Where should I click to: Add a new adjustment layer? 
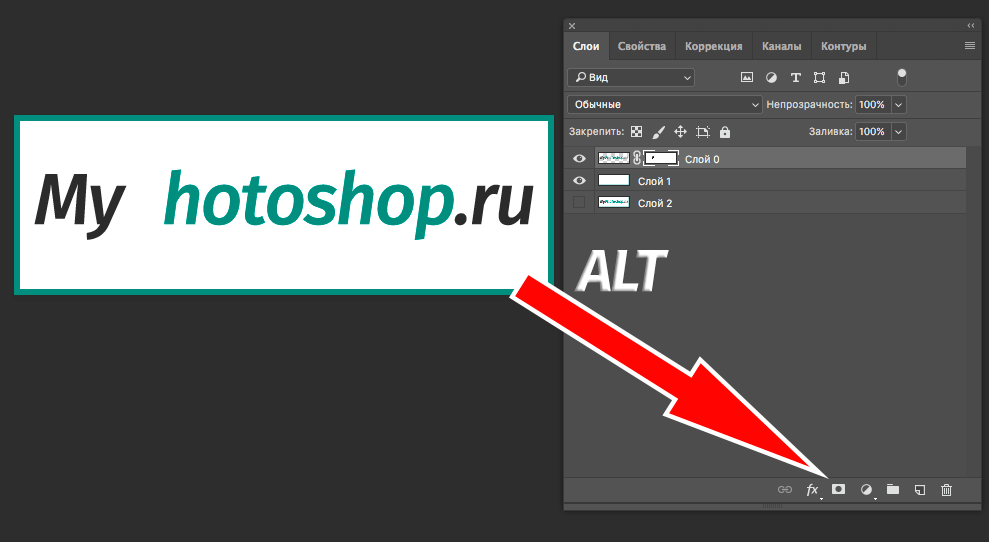point(866,490)
